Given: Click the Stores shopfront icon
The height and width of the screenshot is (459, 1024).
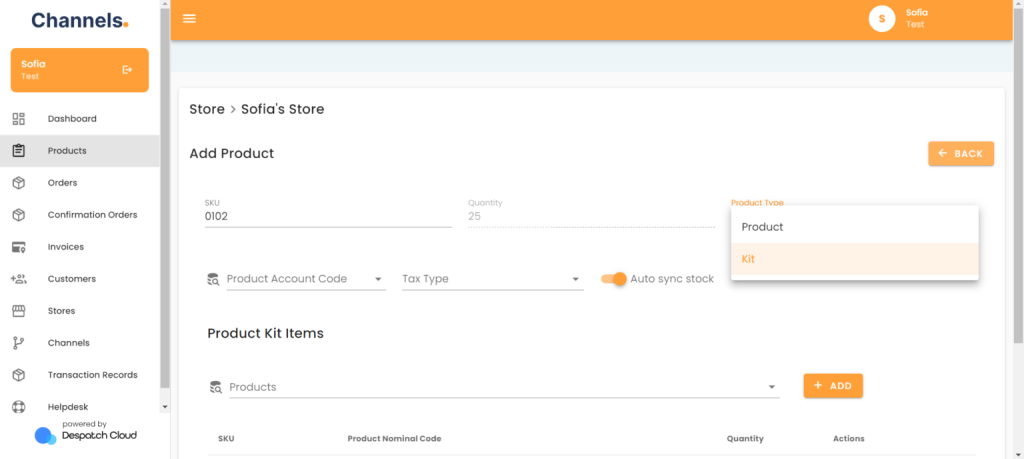Looking at the screenshot, I should [19, 311].
